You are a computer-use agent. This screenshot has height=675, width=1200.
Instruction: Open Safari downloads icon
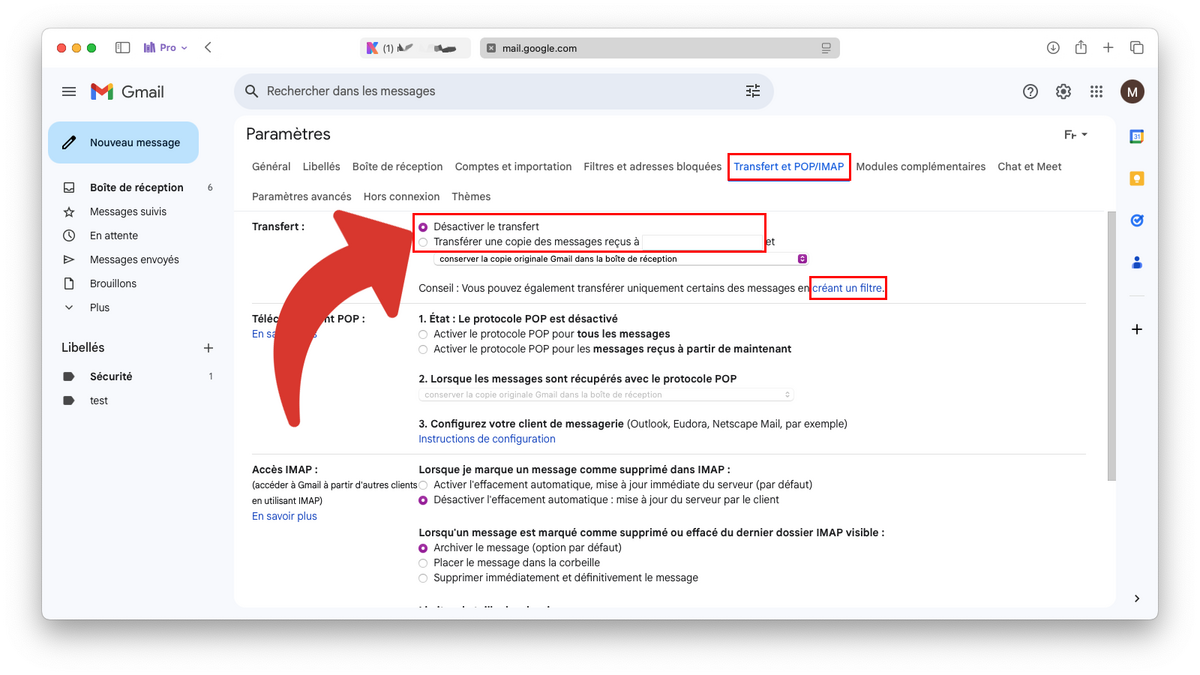(1053, 47)
